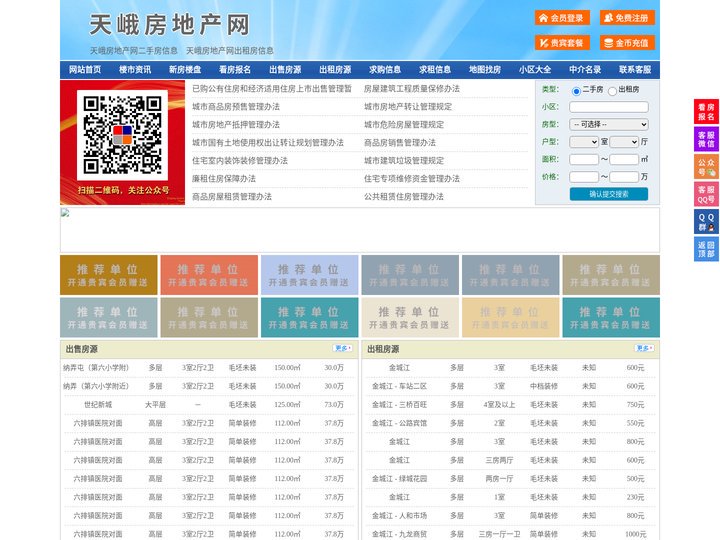
Task: Open sale listing 世纪新城
Action: coord(98,405)
